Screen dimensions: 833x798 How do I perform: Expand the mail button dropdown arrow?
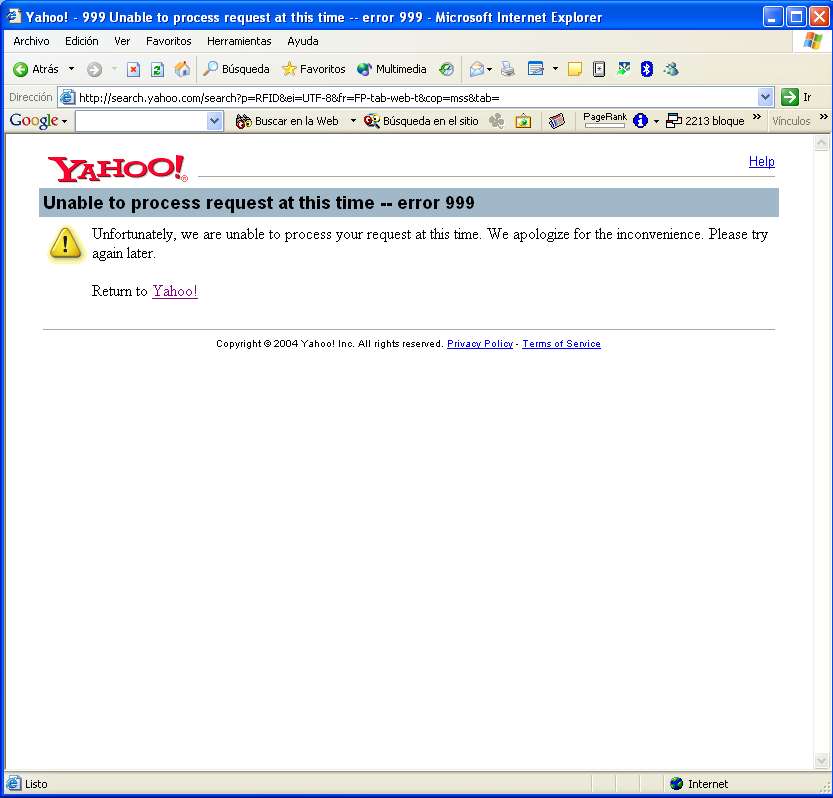click(489, 69)
